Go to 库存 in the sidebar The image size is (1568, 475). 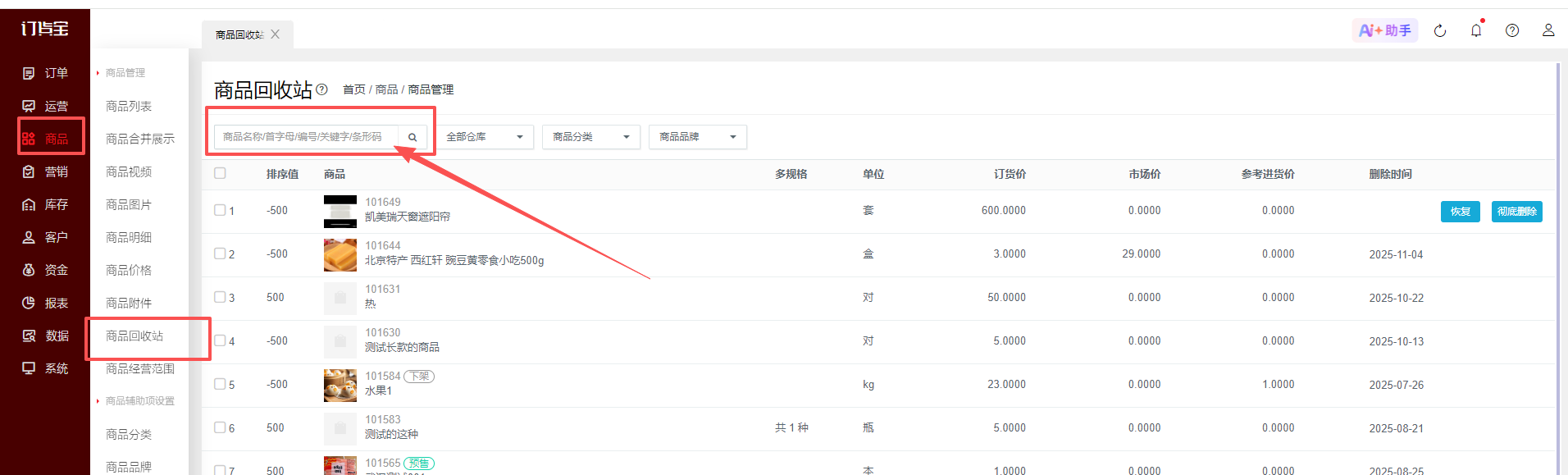(45, 204)
